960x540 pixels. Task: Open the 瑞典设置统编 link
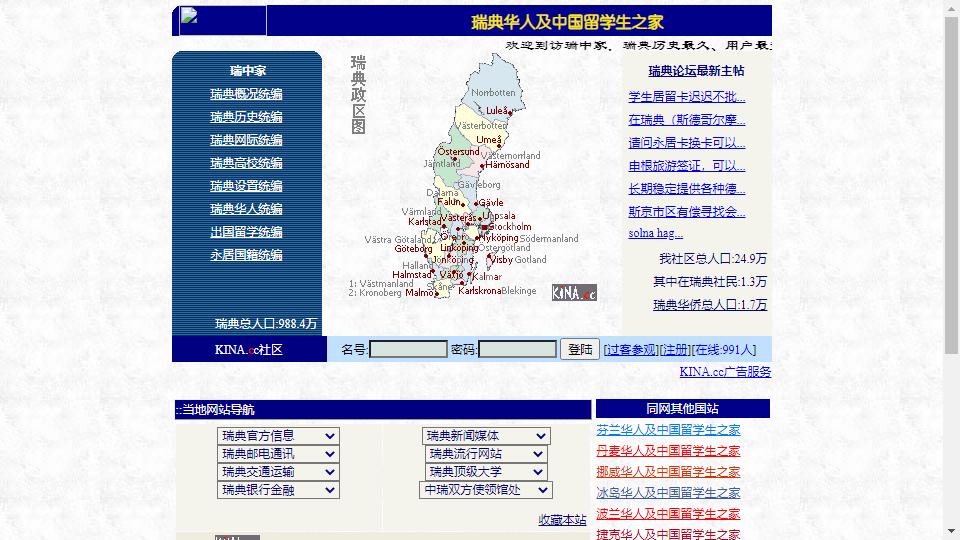(x=246, y=186)
